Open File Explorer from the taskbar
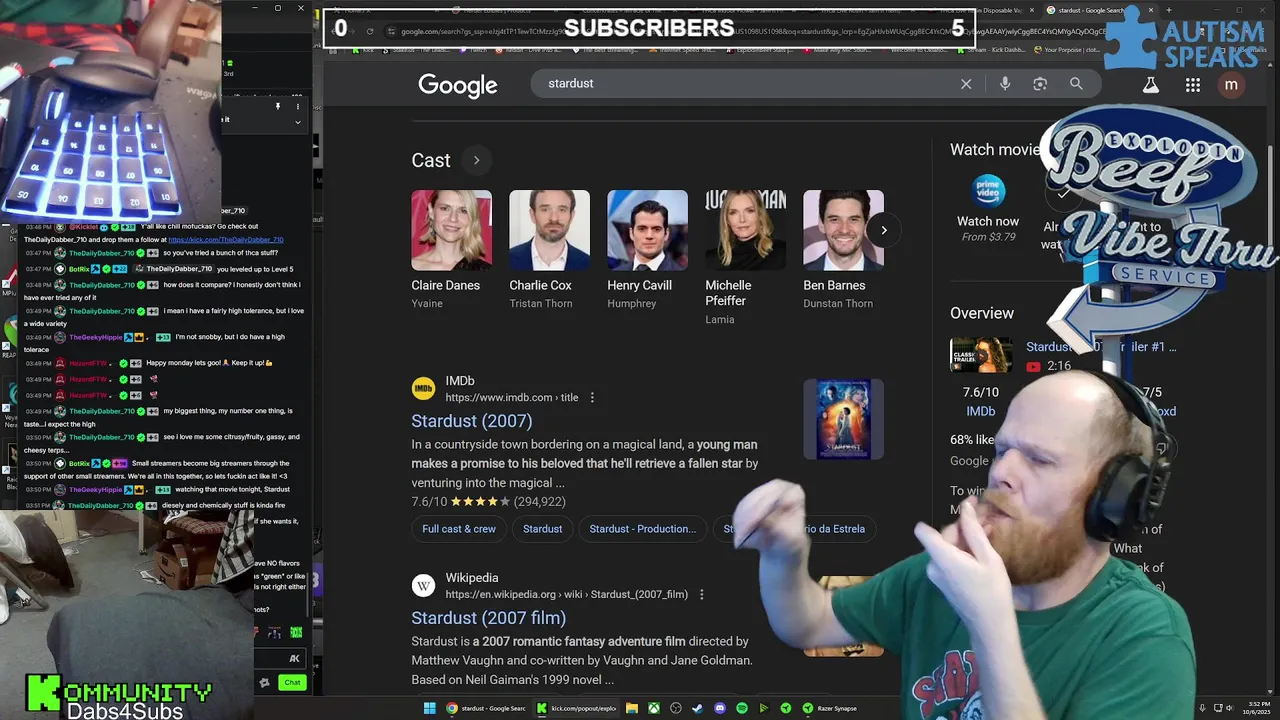The width and height of the screenshot is (1280, 720). [x=632, y=708]
